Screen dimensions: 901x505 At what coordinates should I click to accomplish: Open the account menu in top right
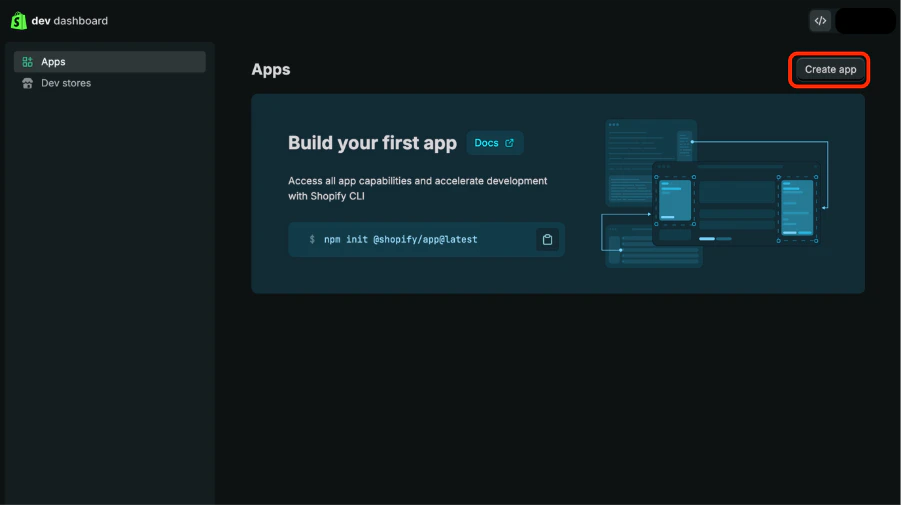pyautogui.click(x=865, y=21)
